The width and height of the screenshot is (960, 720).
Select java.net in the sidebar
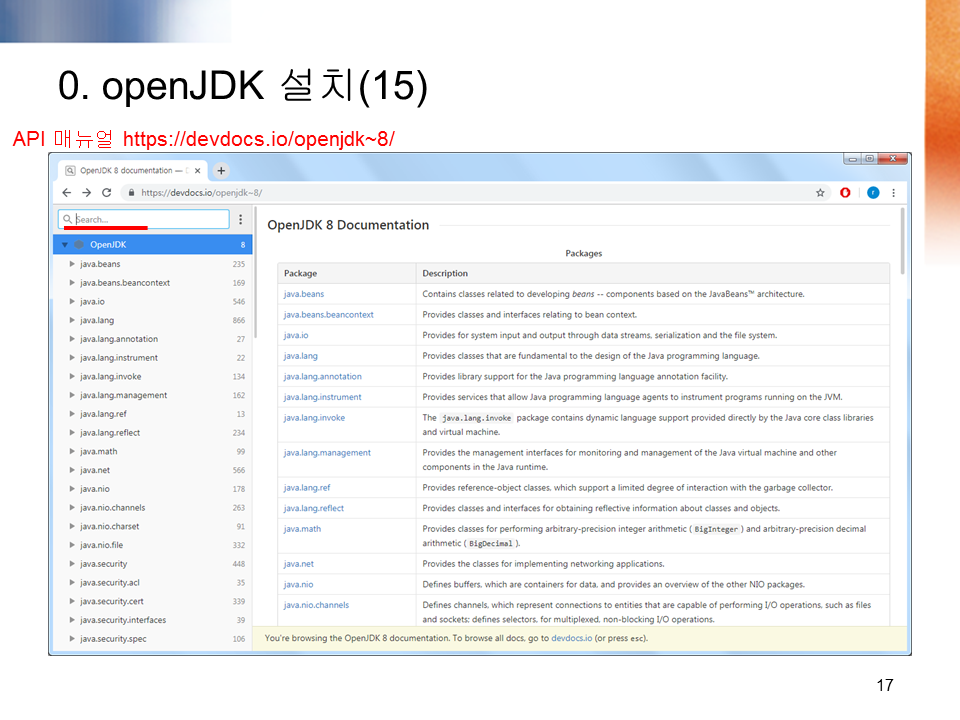[153, 470]
